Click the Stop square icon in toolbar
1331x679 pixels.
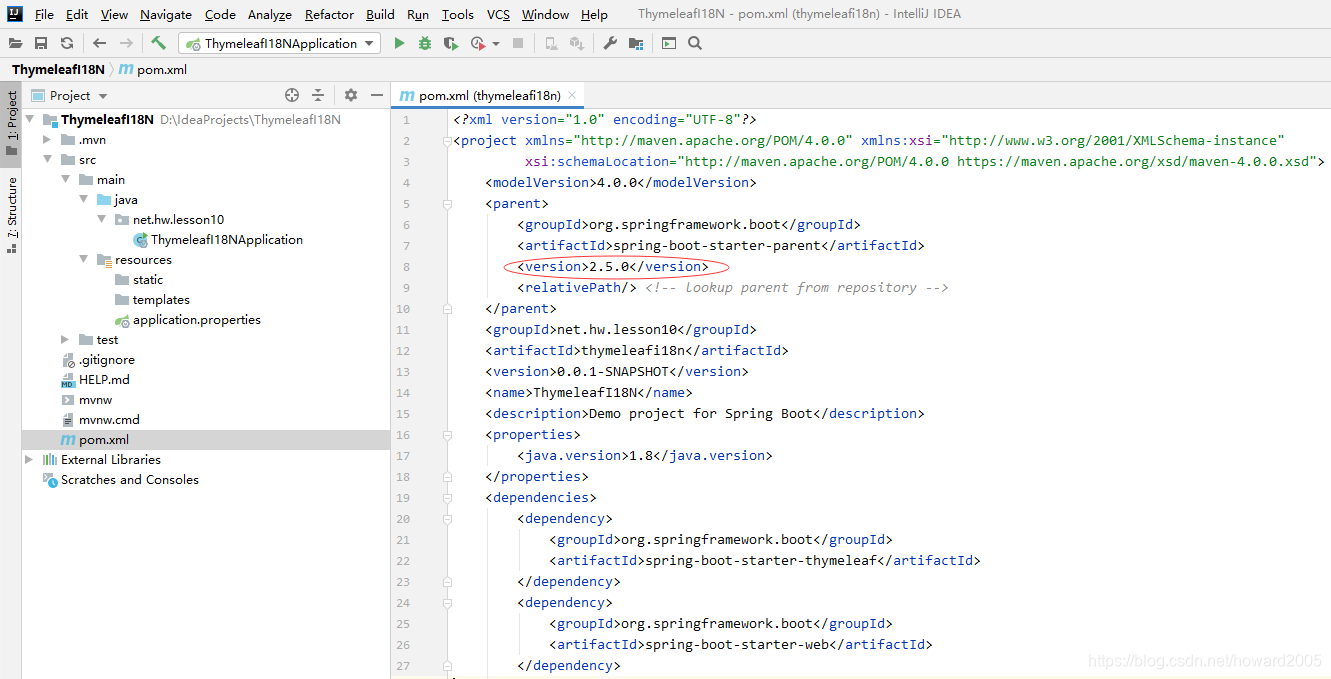click(x=518, y=43)
